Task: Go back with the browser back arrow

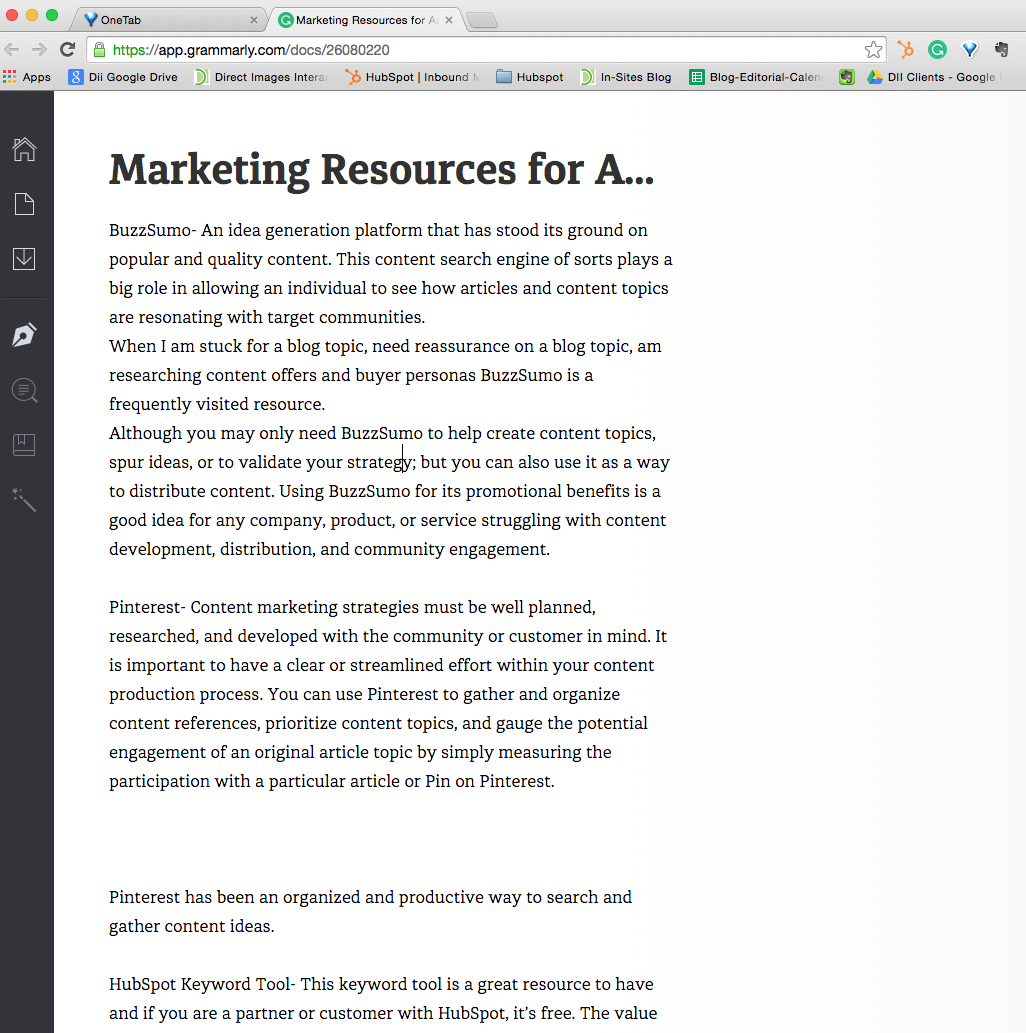Action: (x=12, y=49)
